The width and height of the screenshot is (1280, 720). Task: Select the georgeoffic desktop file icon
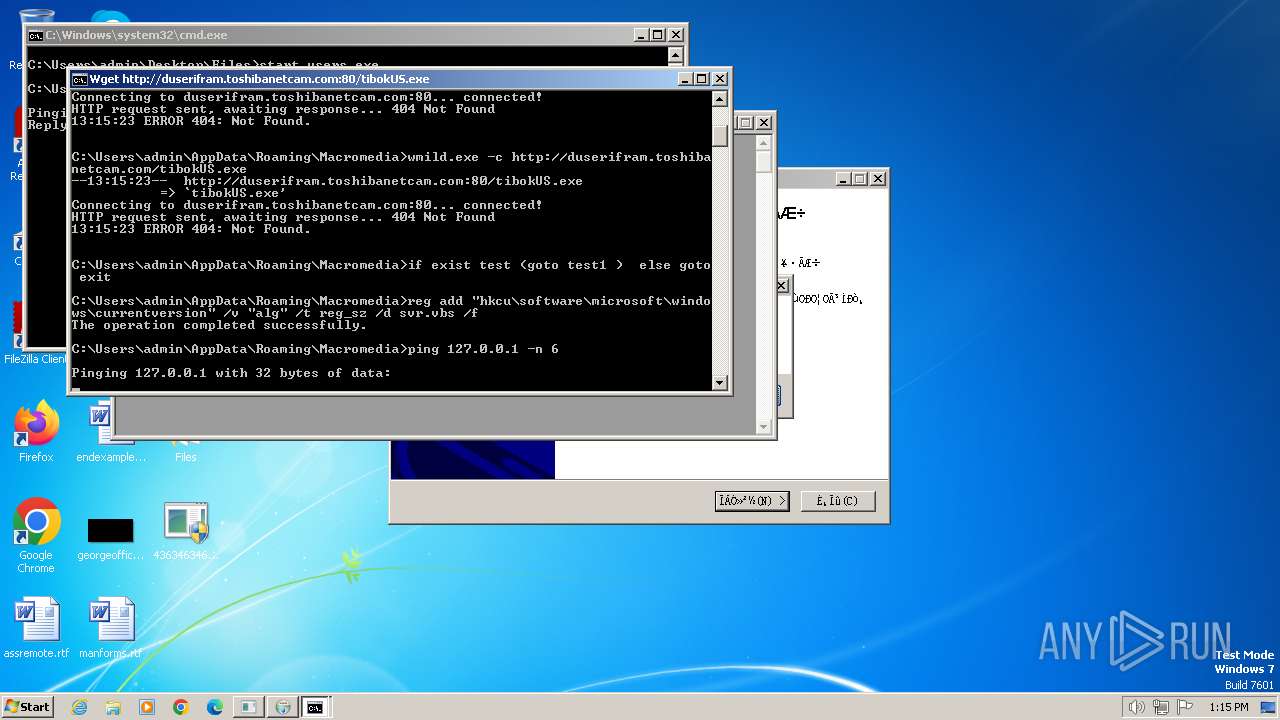click(110, 538)
